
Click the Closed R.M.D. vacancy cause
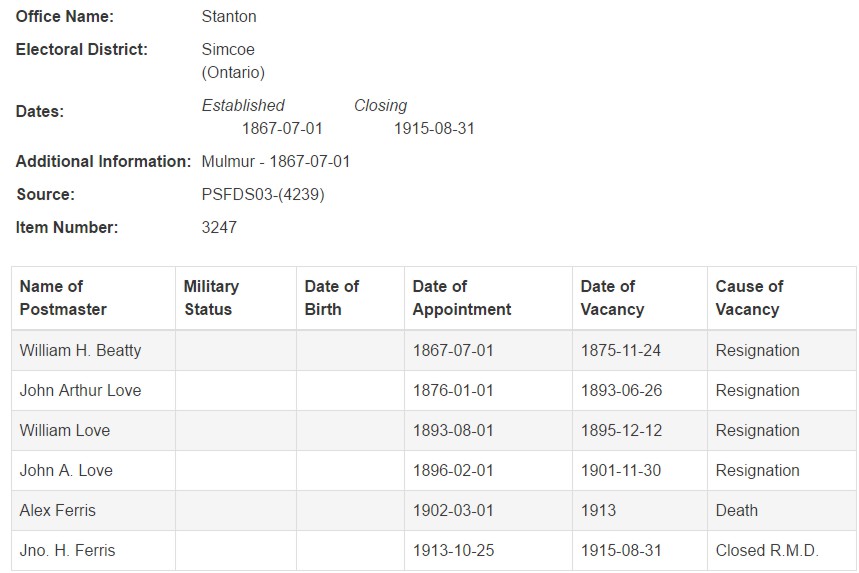click(x=767, y=551)
